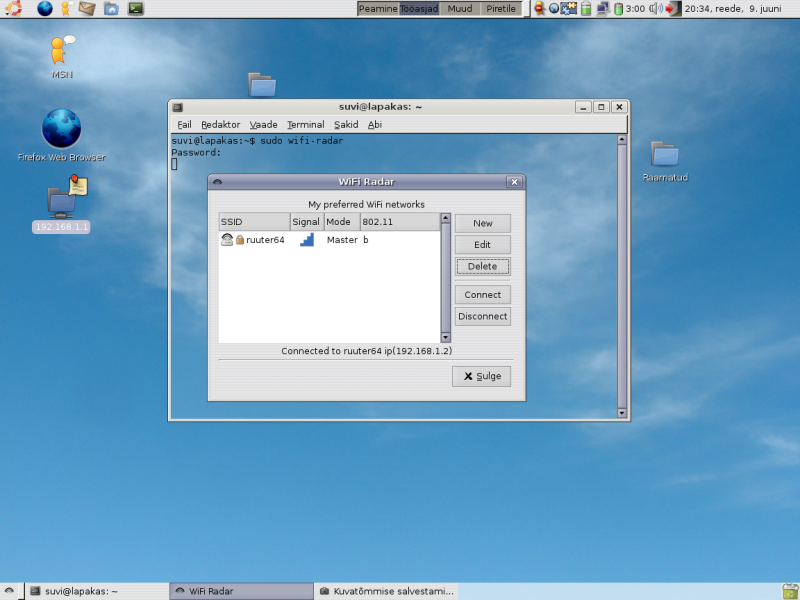Click the 802.11 column header
The width and height of the screenshot is (800, 600).
pos(400,222)
